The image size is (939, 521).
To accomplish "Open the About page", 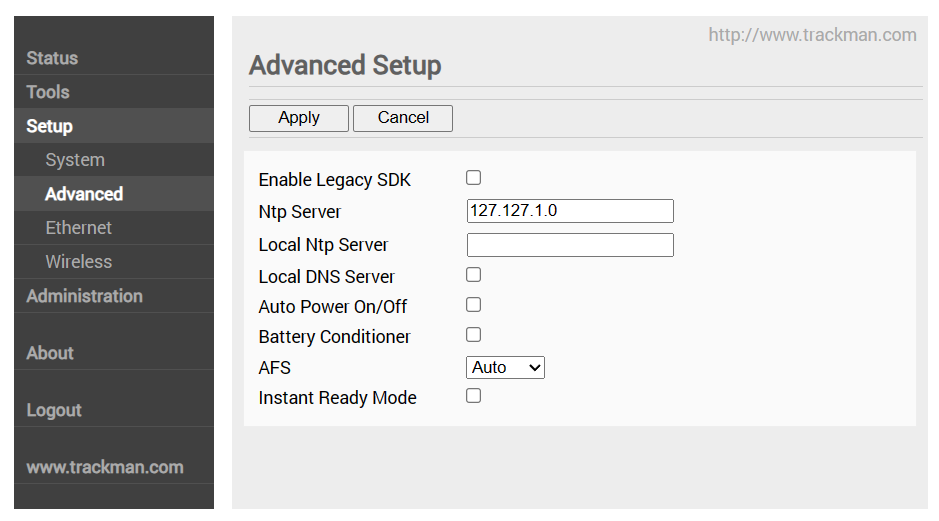I will [x=50, y=353].
